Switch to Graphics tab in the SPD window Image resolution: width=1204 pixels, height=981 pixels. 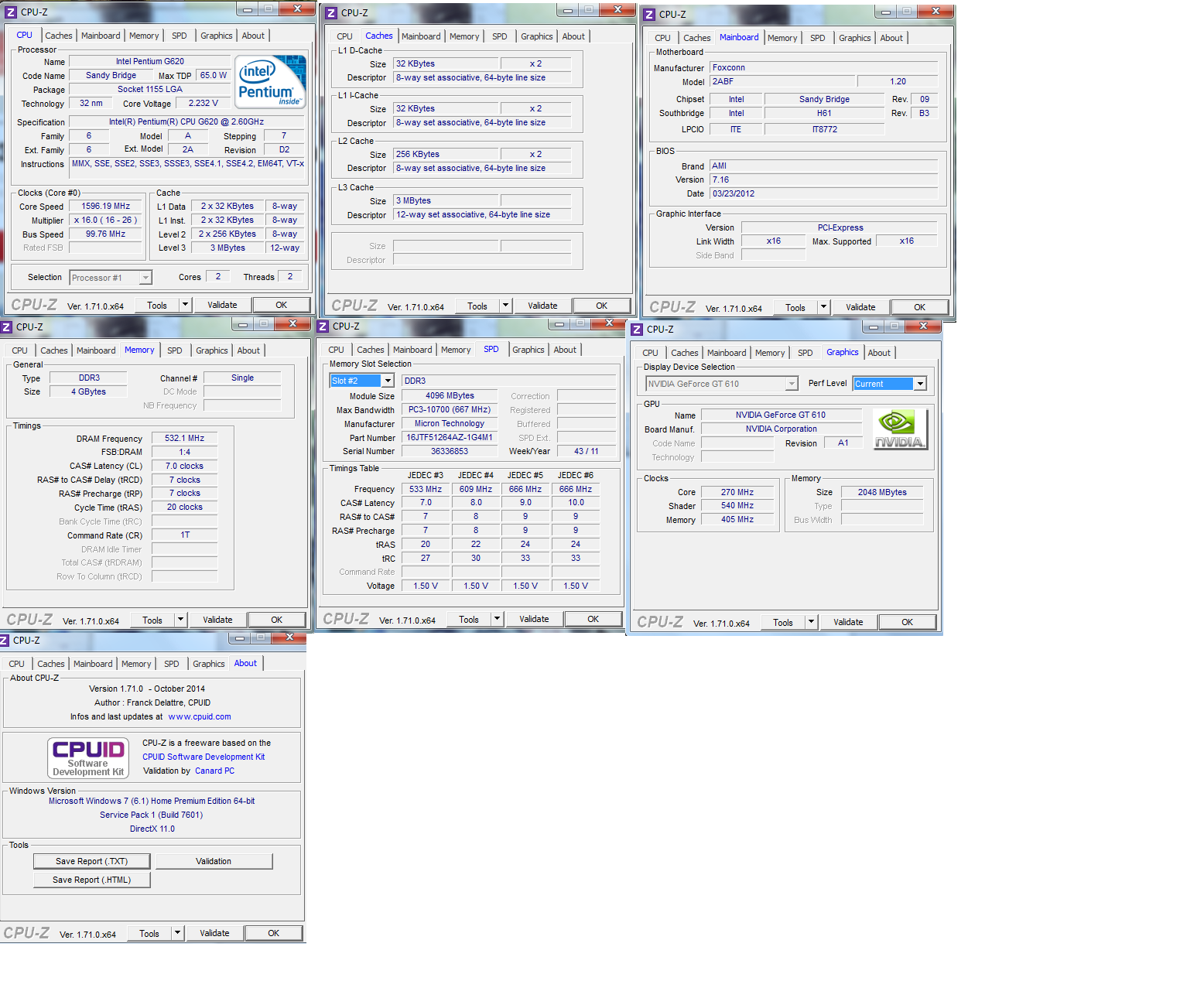(528, 350)
